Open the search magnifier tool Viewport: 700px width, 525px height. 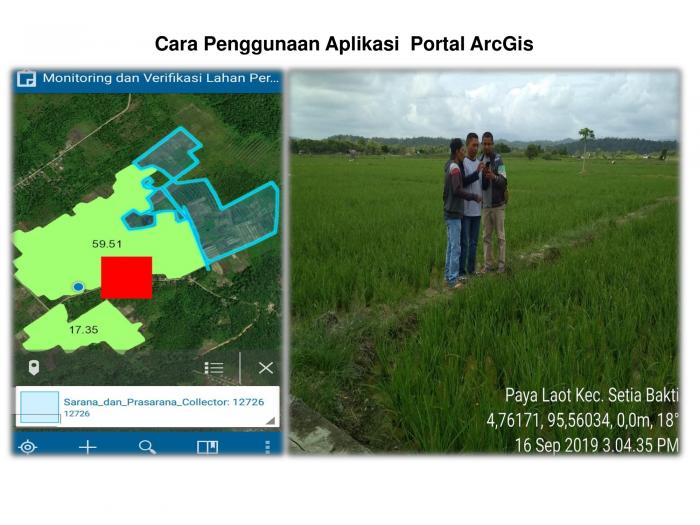(x=147, y=446)
